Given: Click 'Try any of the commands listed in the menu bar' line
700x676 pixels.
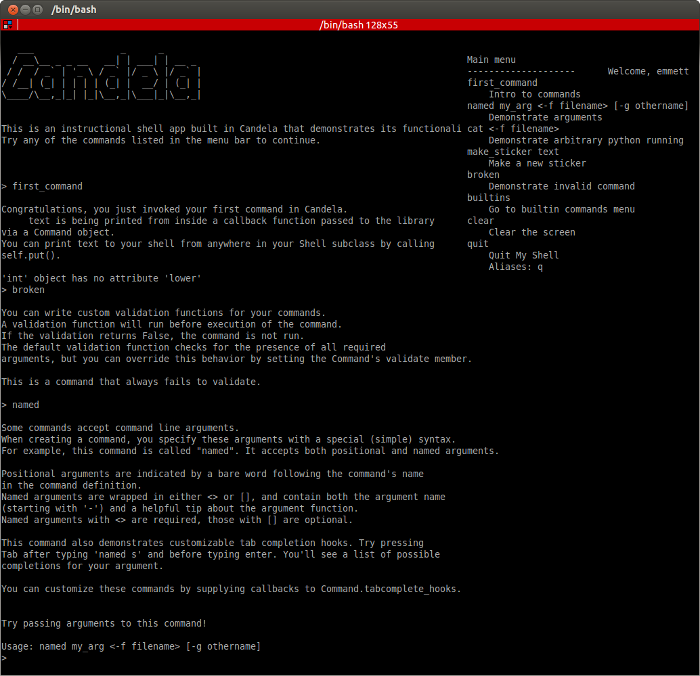Looking at the screenshot, I should tap(161, 140).
